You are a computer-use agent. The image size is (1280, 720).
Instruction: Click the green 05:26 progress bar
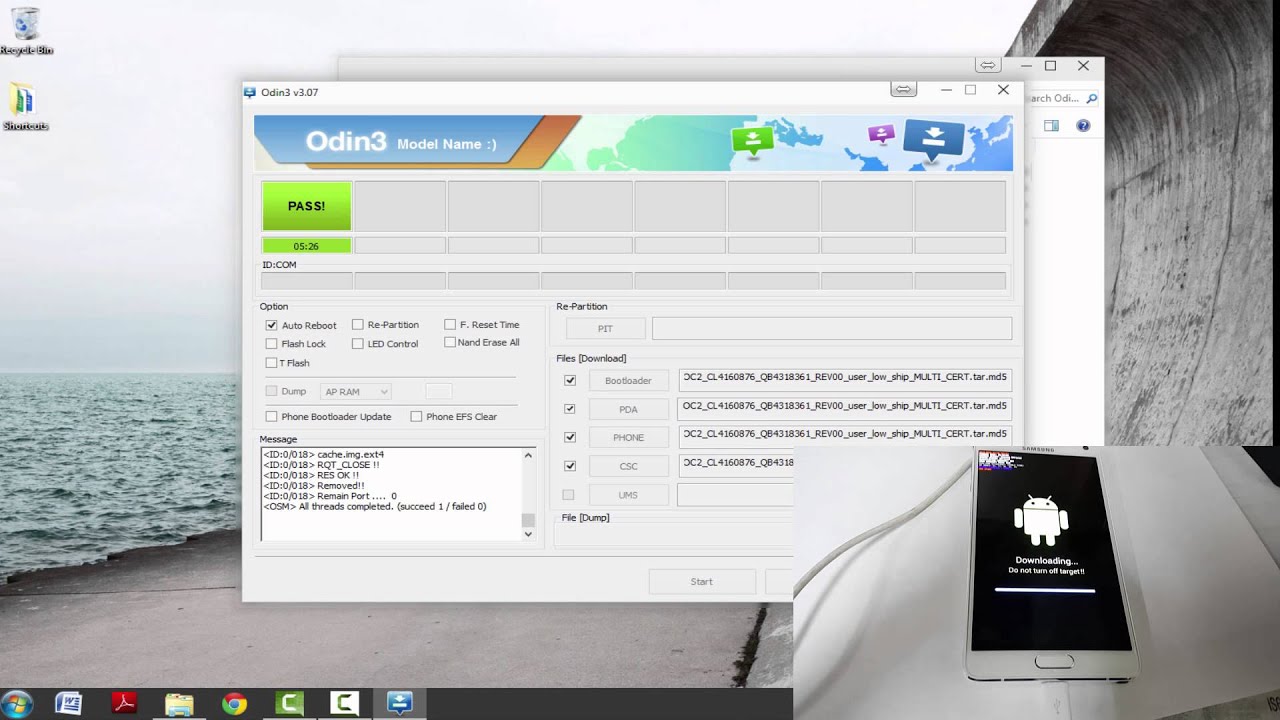[306, 246]
